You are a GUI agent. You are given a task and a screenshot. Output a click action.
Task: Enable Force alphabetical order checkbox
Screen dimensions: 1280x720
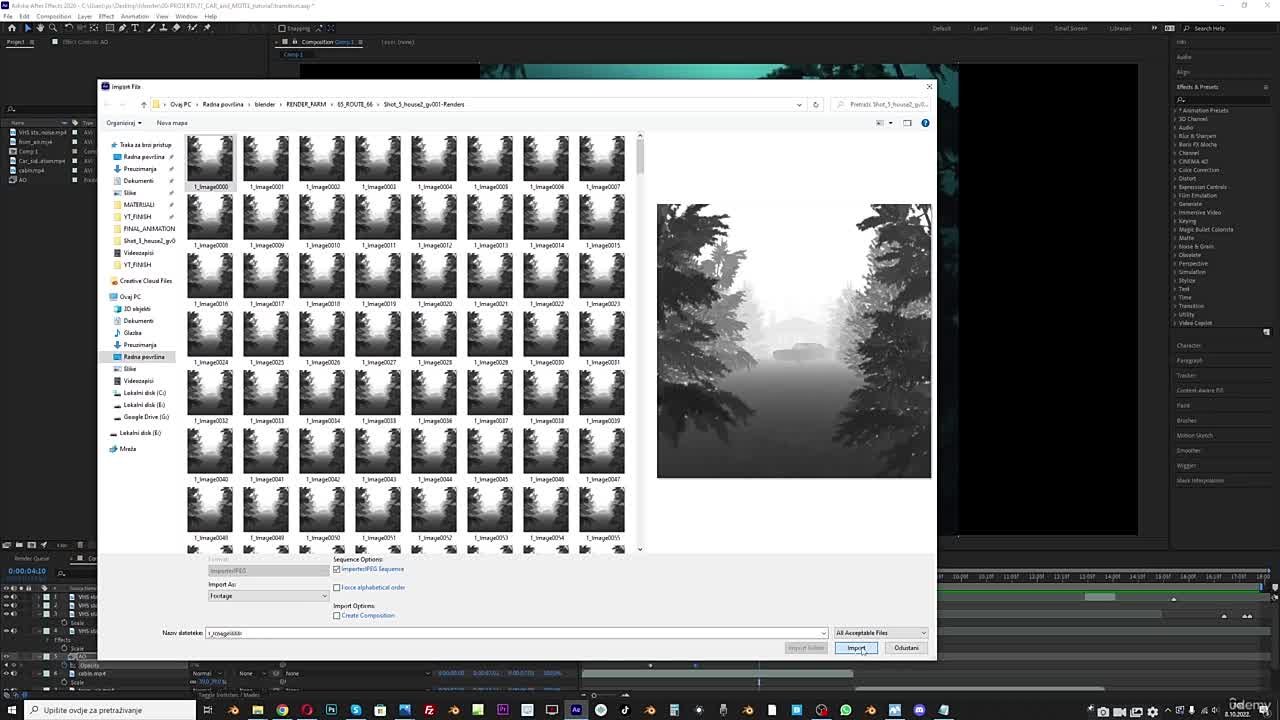[x=337, y=587]
